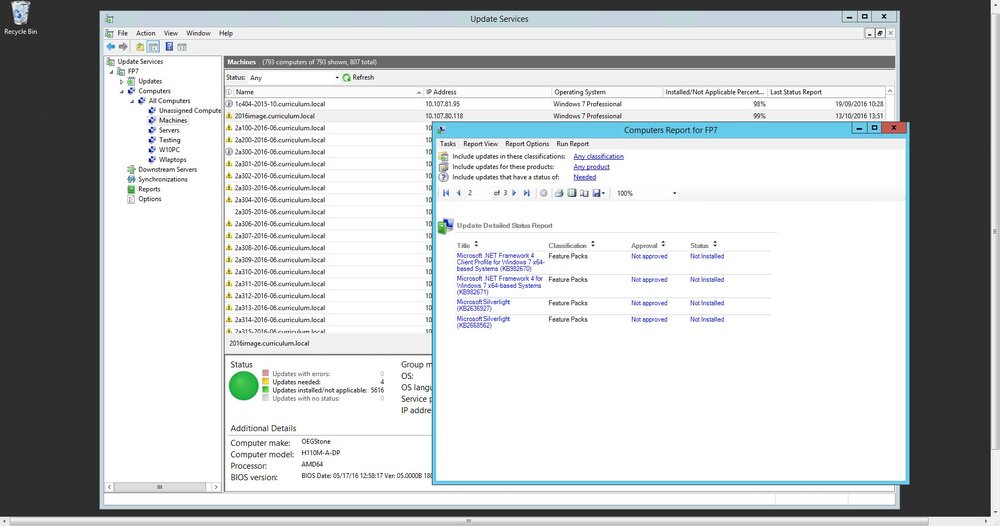Open the KB982670 .NET Framework update link
The image size is (1000, 526).
500,262
